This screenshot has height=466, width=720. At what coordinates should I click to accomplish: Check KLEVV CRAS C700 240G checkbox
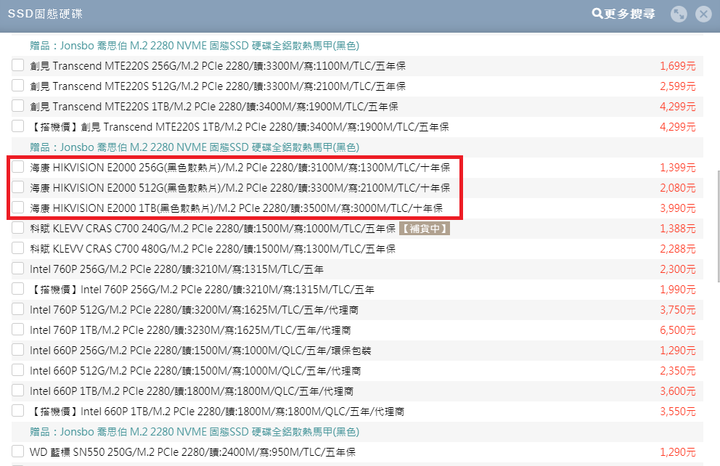18,228
